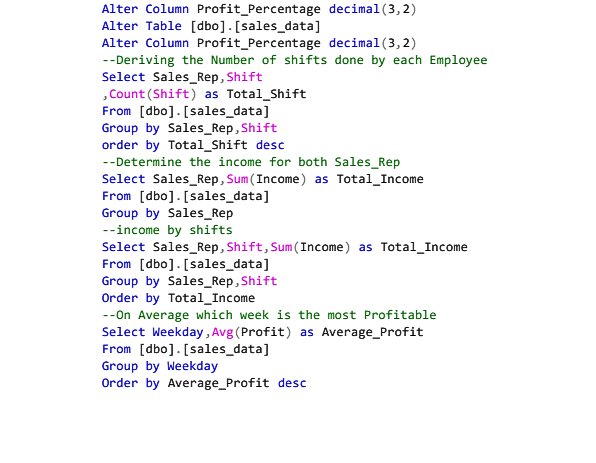Click the line 'Group by Sales_Rep' without Shift

click(x=167, y=213)
